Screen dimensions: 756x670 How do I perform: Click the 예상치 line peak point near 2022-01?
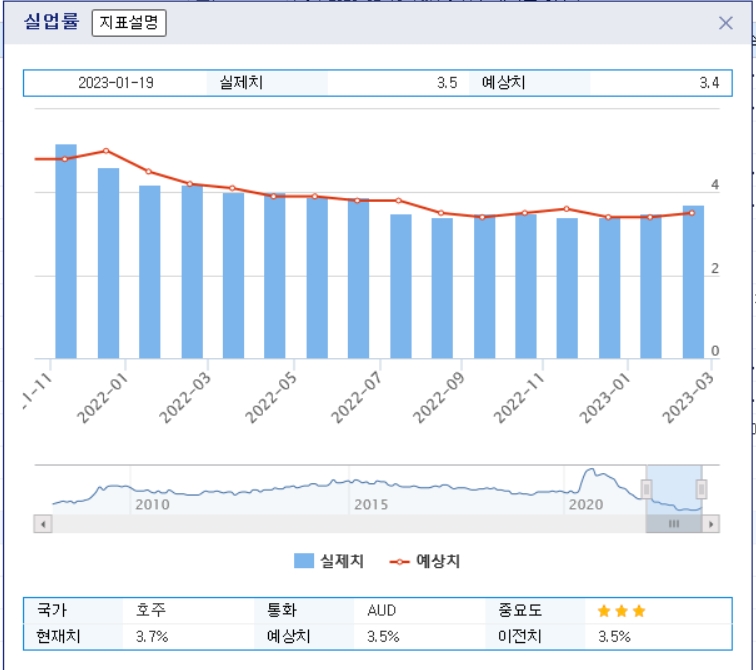click(x=106, y=151)
